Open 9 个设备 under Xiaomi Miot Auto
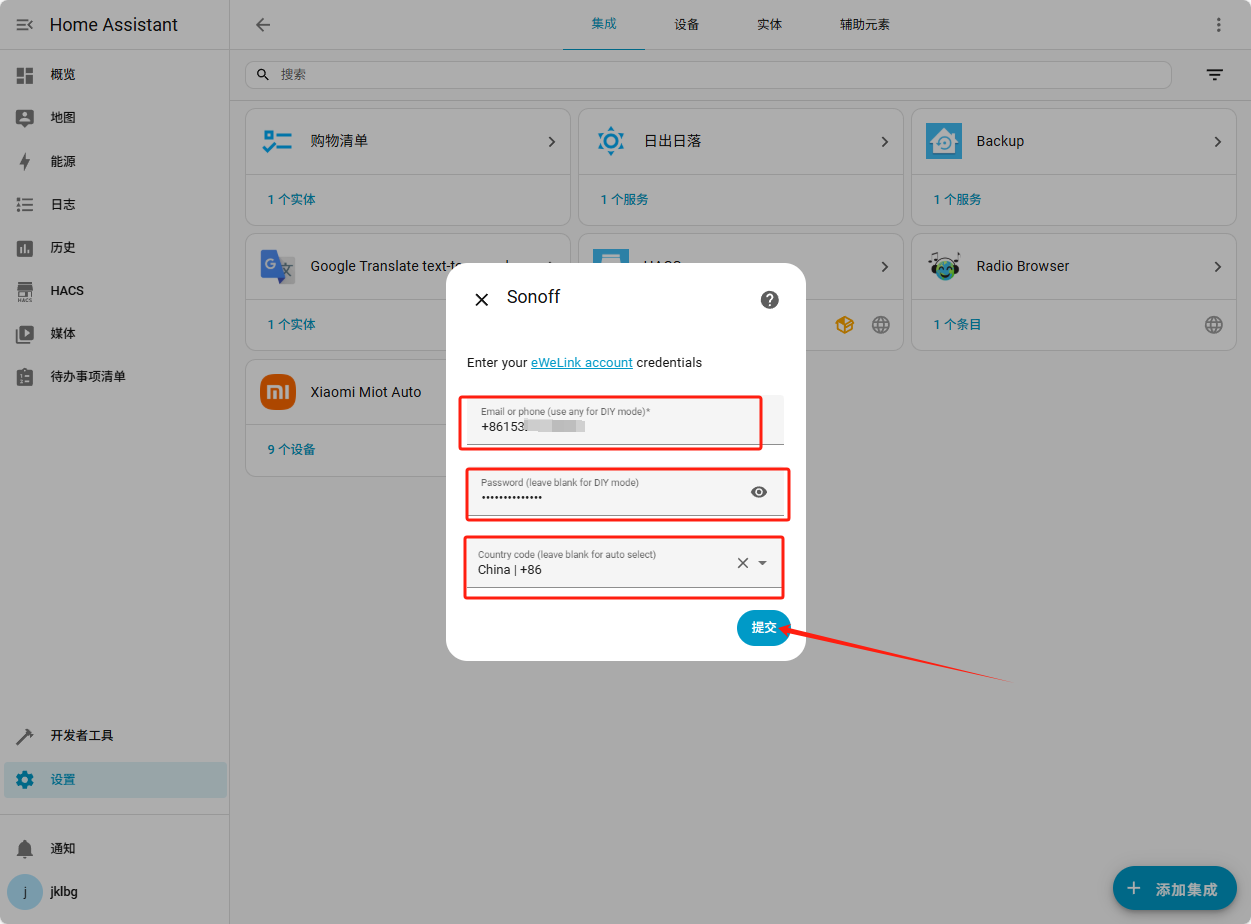Image resolution: width=1251 pixels, height=924 pixels. (x=291, y=450)
